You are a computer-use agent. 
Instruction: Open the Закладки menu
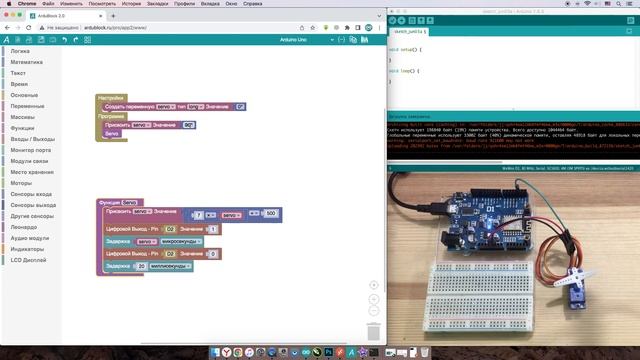(158, 4)
